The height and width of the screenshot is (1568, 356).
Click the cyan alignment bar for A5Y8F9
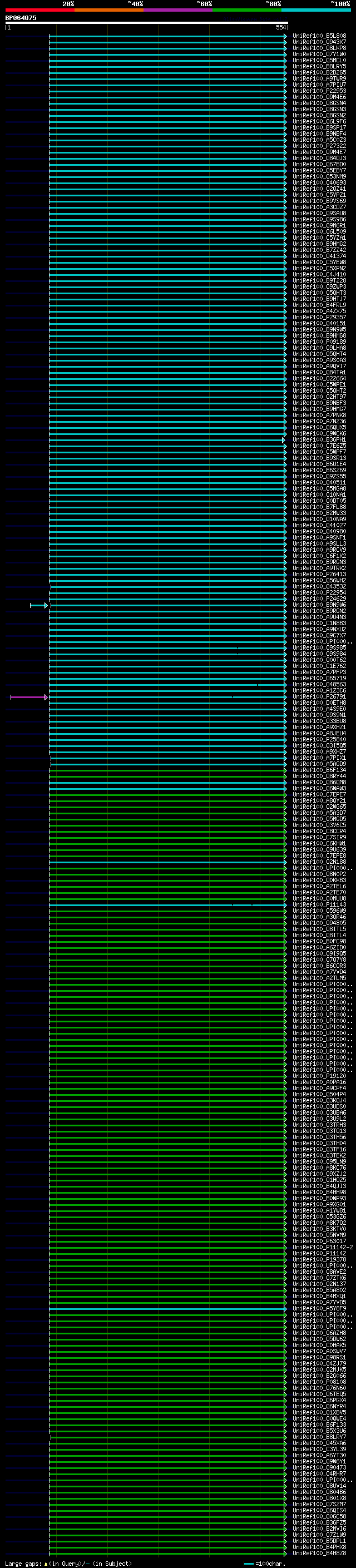click(x=167, y=1309)
